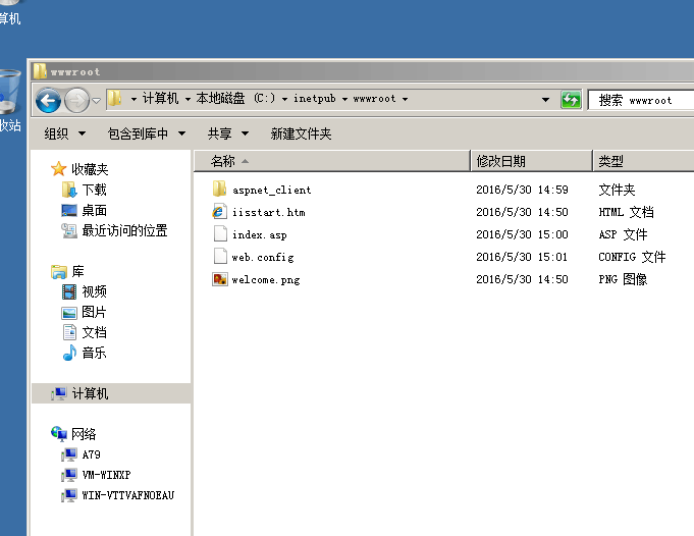This screenshot has height=536, width=694.
Task: Open the 共享 (Share) dropdown menu
Action: (x=227, y=133)
